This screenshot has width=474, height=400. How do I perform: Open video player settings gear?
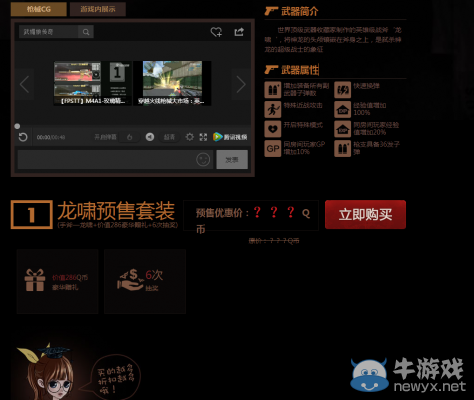190,137
